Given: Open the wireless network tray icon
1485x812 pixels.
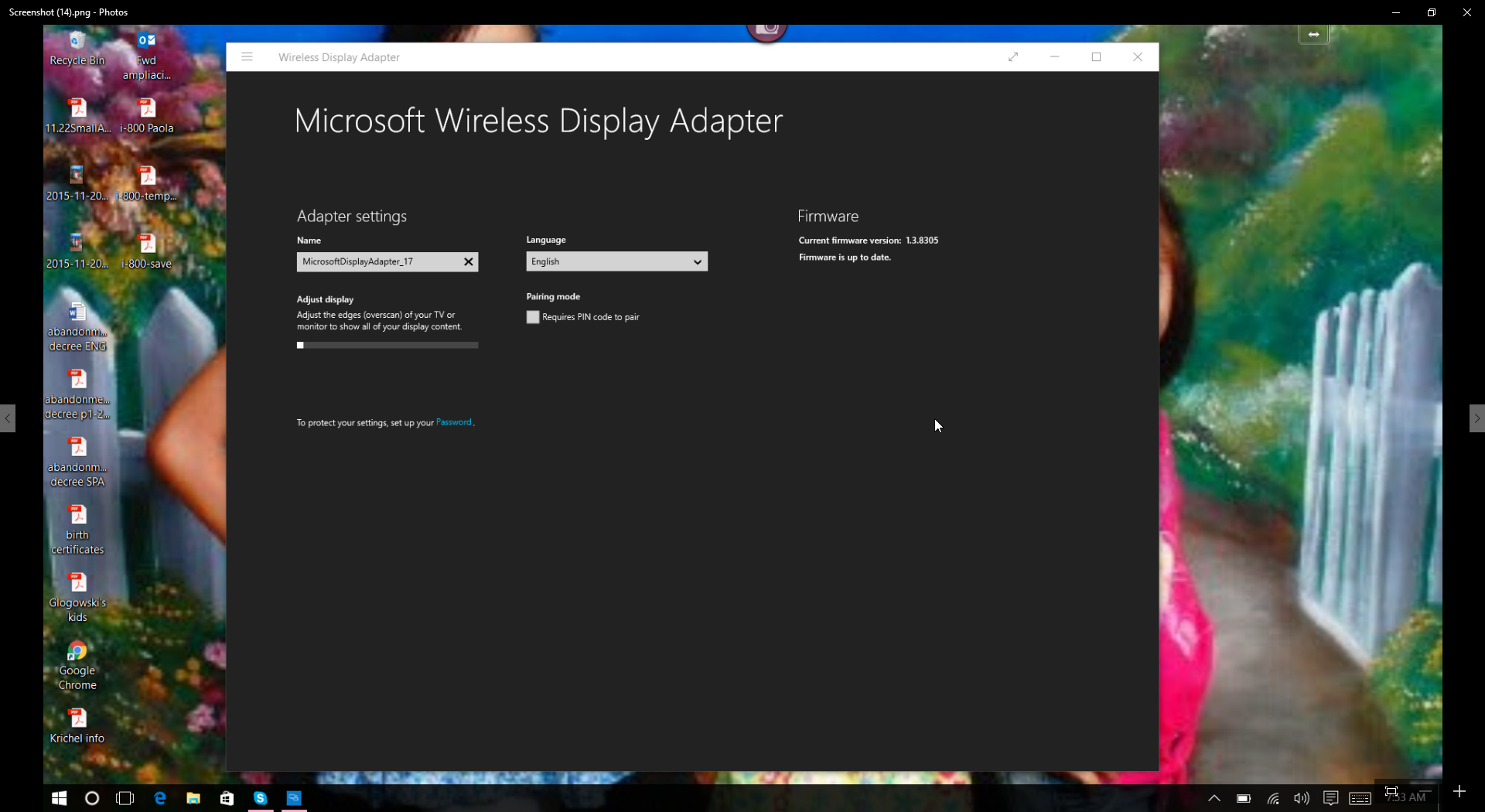Looking at the screenshot, I should pyautogui.click(x=1273, y=798).
